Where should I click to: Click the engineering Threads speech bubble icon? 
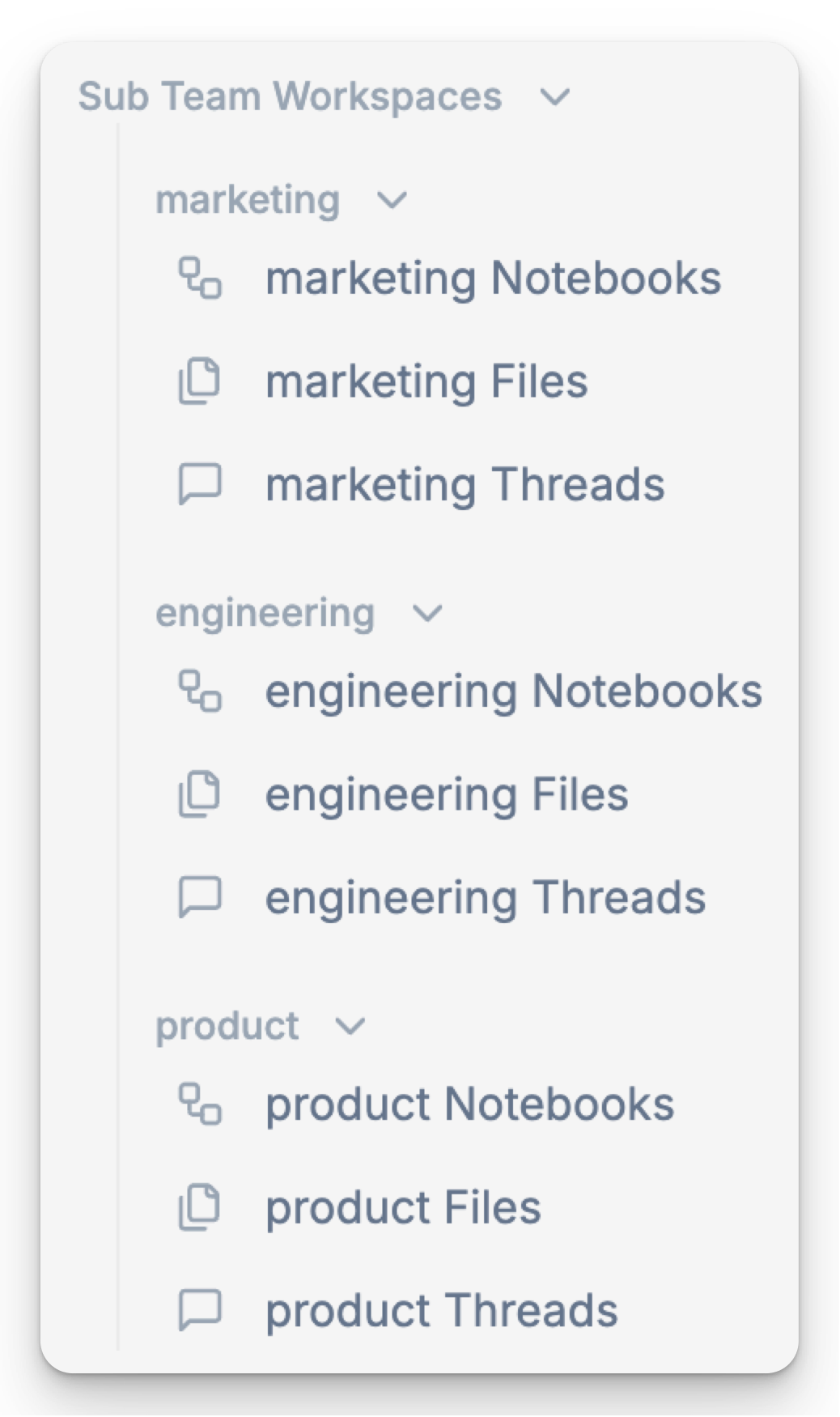201,897
